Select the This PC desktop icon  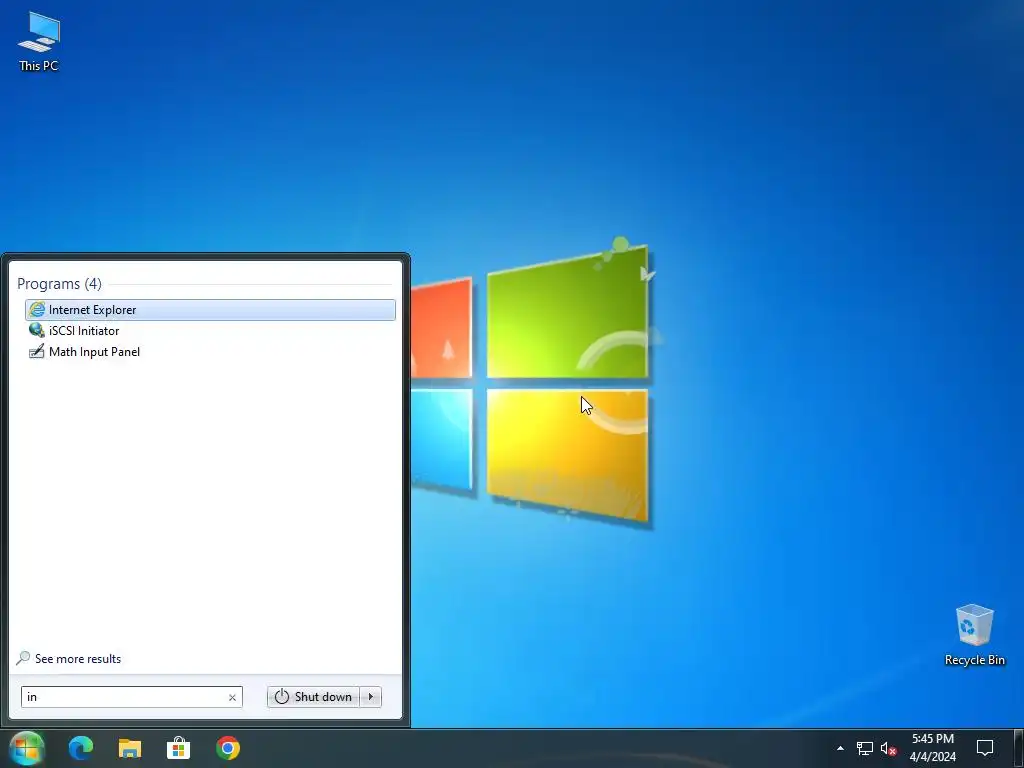coord(39,41)
